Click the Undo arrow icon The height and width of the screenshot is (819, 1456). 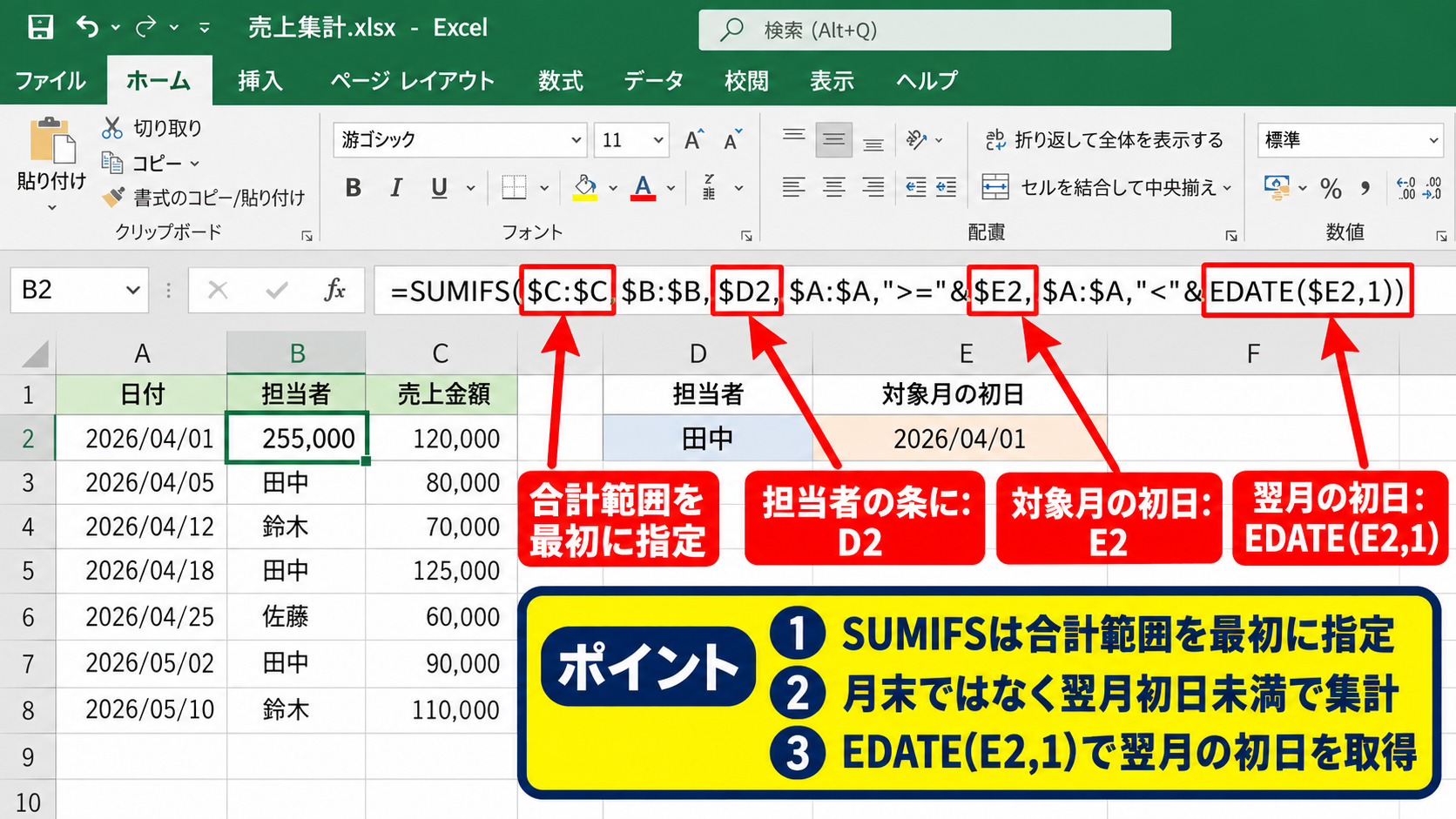click(87, 27)
